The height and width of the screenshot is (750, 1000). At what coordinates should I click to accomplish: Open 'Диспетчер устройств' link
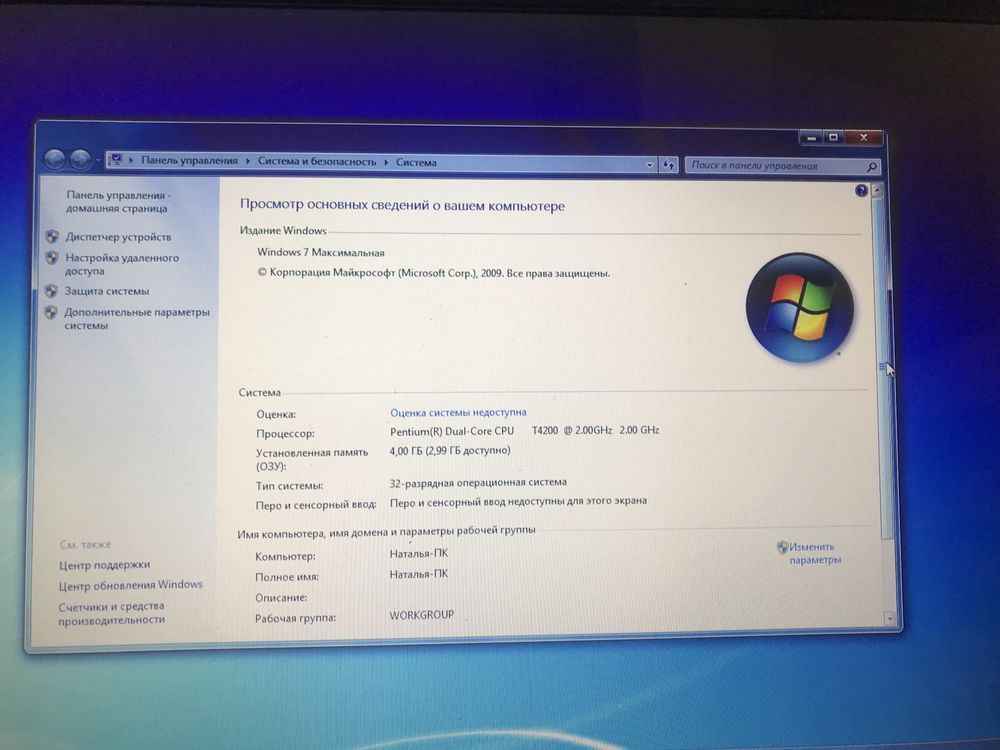[x=118, y=237]
